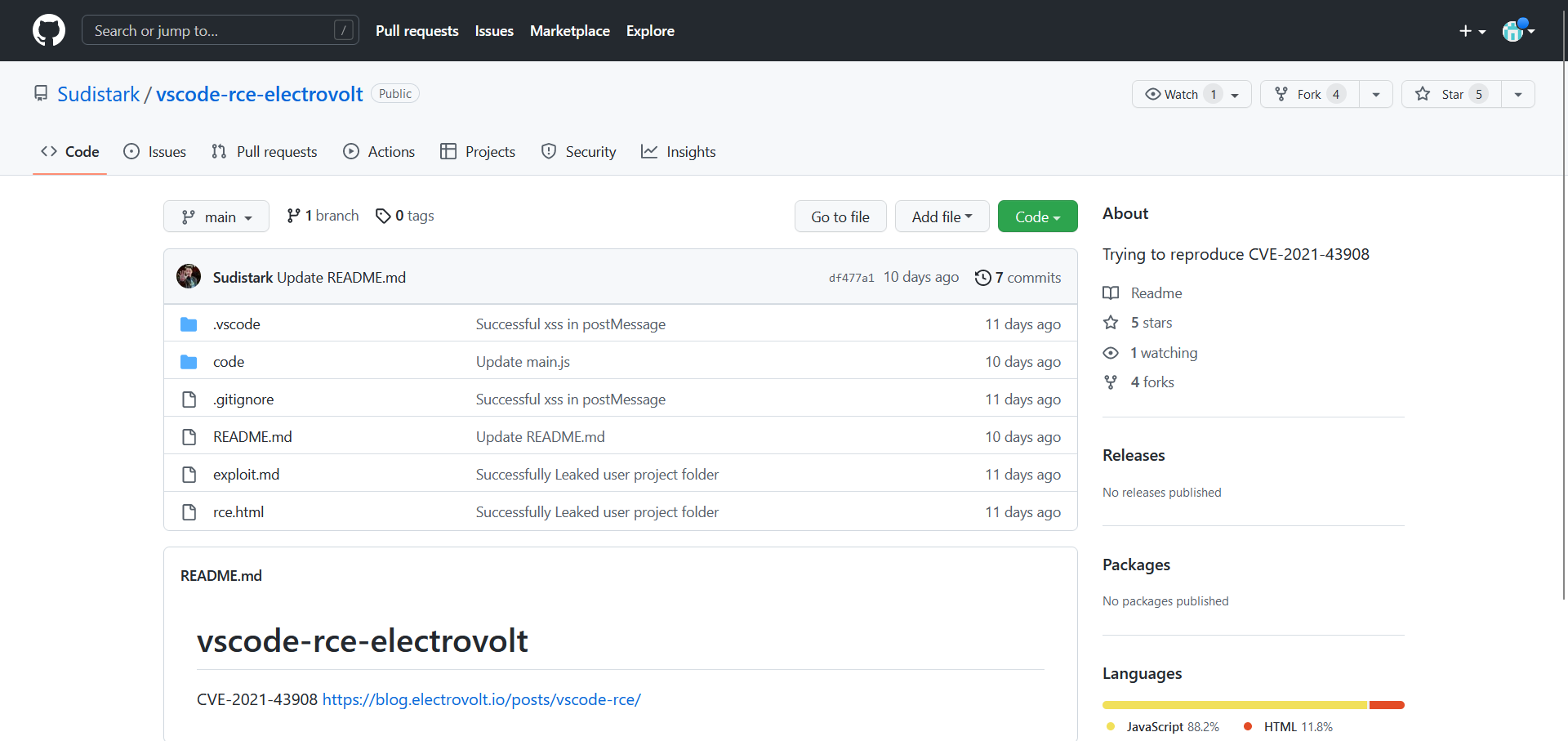The height and width of the screenshot is (741, 1568).
Task: Click the rce.html file icon
Action: (189, 512)
